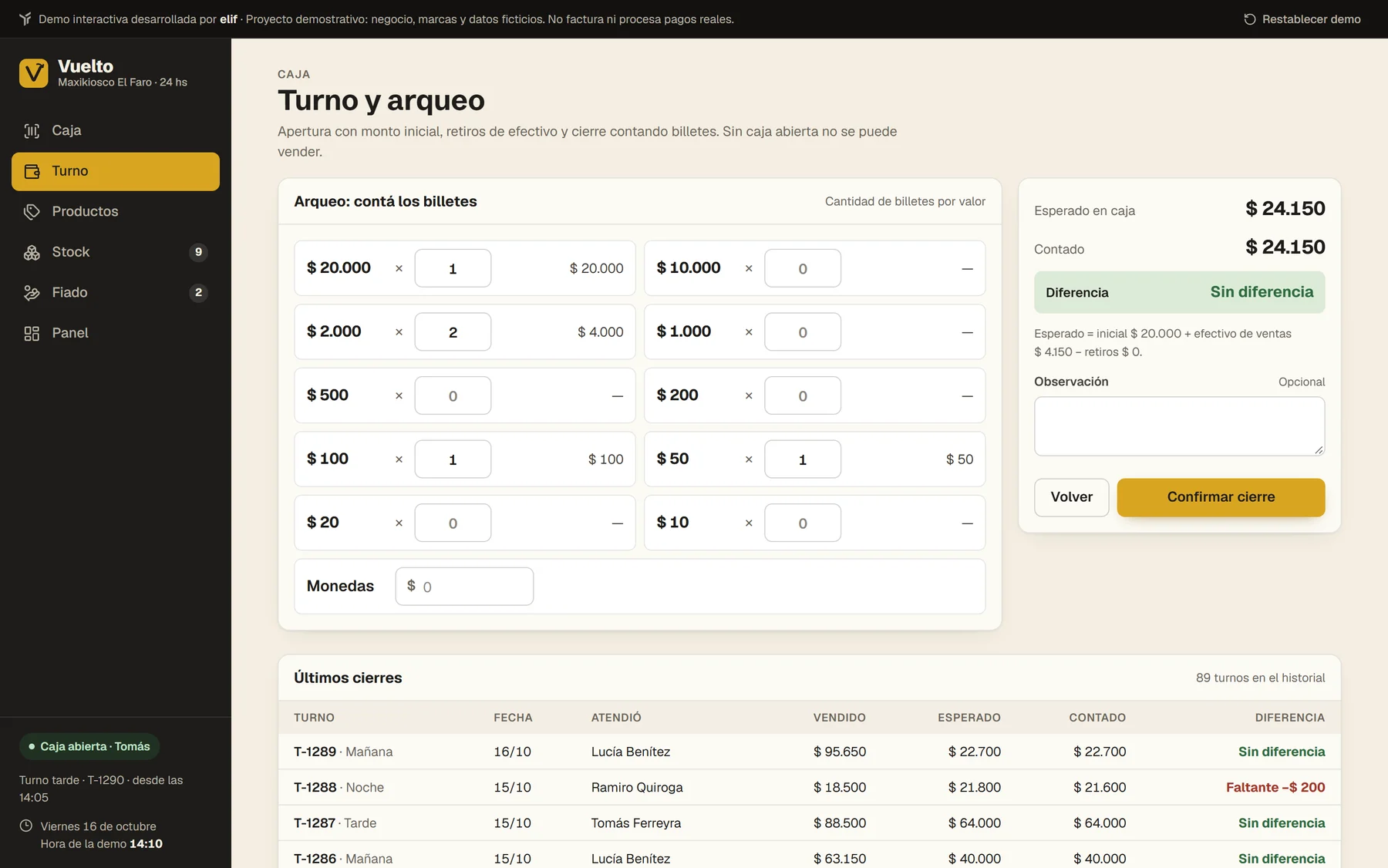Click the Stock boxes icon
Image resolution: width=1388 pixels, height=868 pixels.
(x=32, y=252)
